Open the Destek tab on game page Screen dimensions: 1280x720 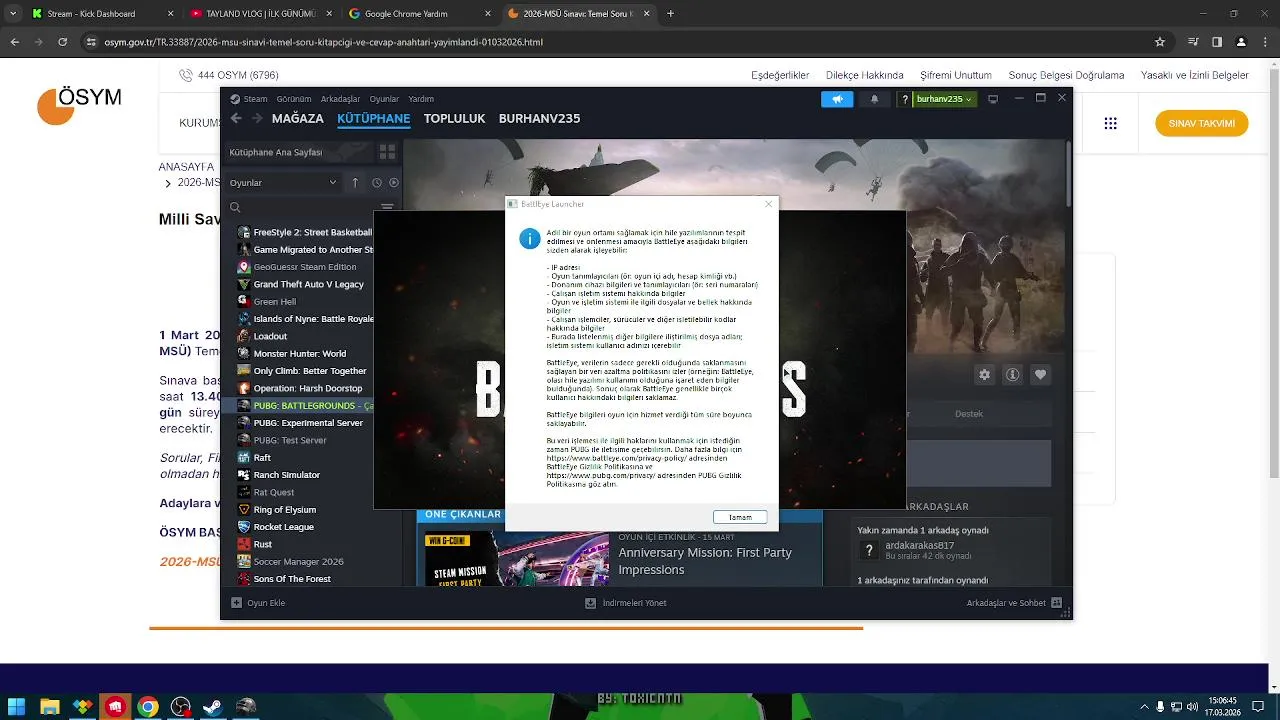point(969,413)
